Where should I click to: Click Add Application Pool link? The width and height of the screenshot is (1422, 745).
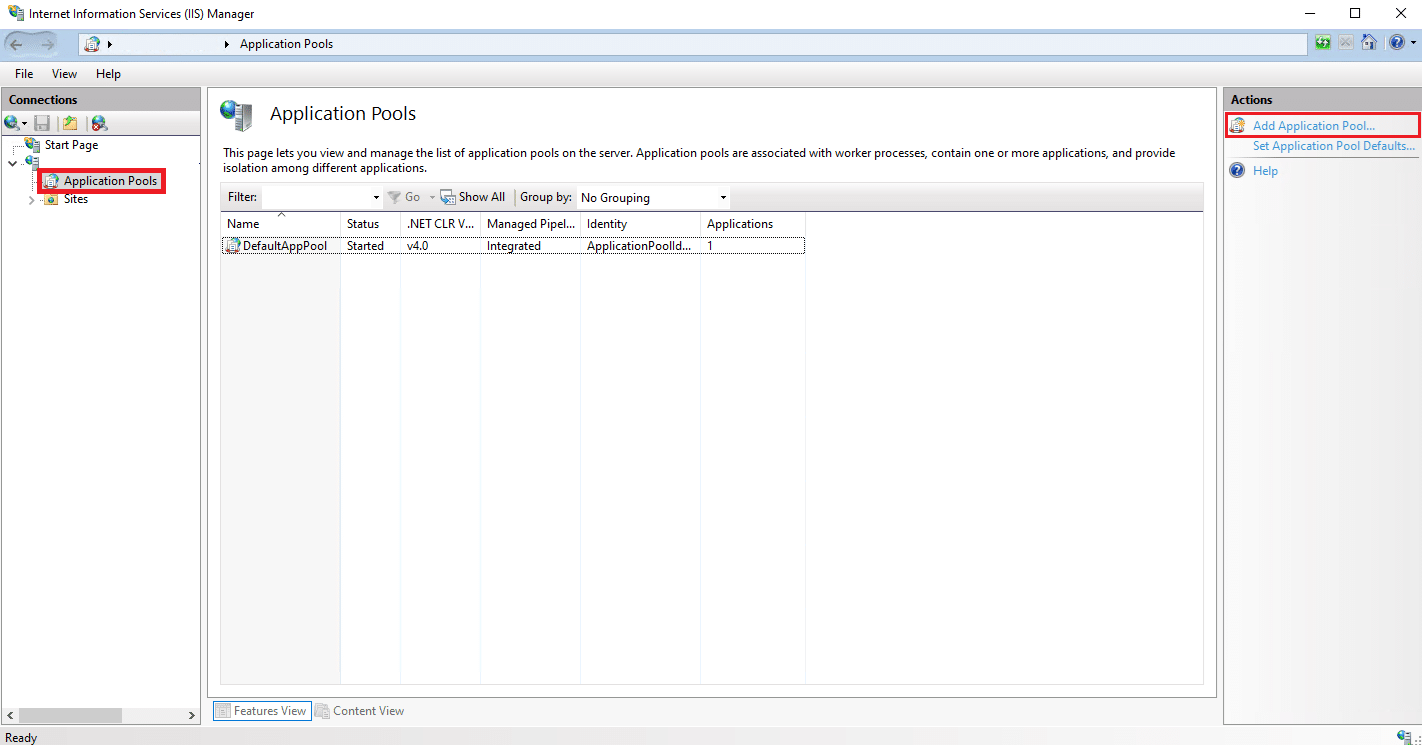[1313, 126]
